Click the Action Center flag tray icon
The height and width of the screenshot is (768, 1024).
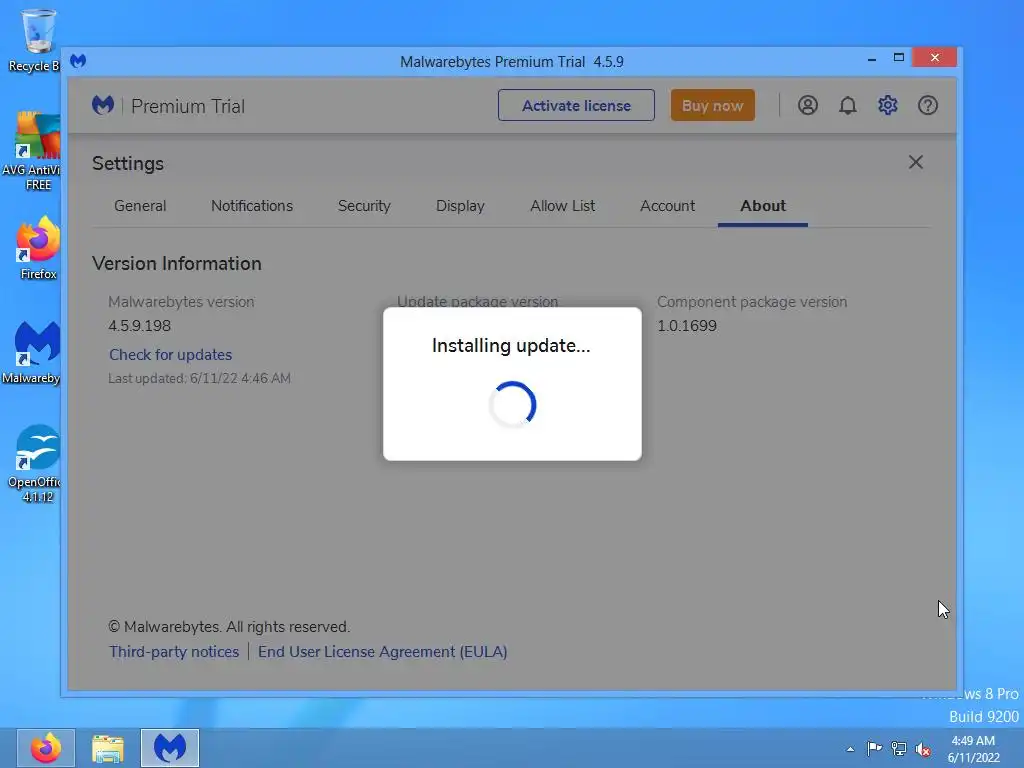point(874,748)
